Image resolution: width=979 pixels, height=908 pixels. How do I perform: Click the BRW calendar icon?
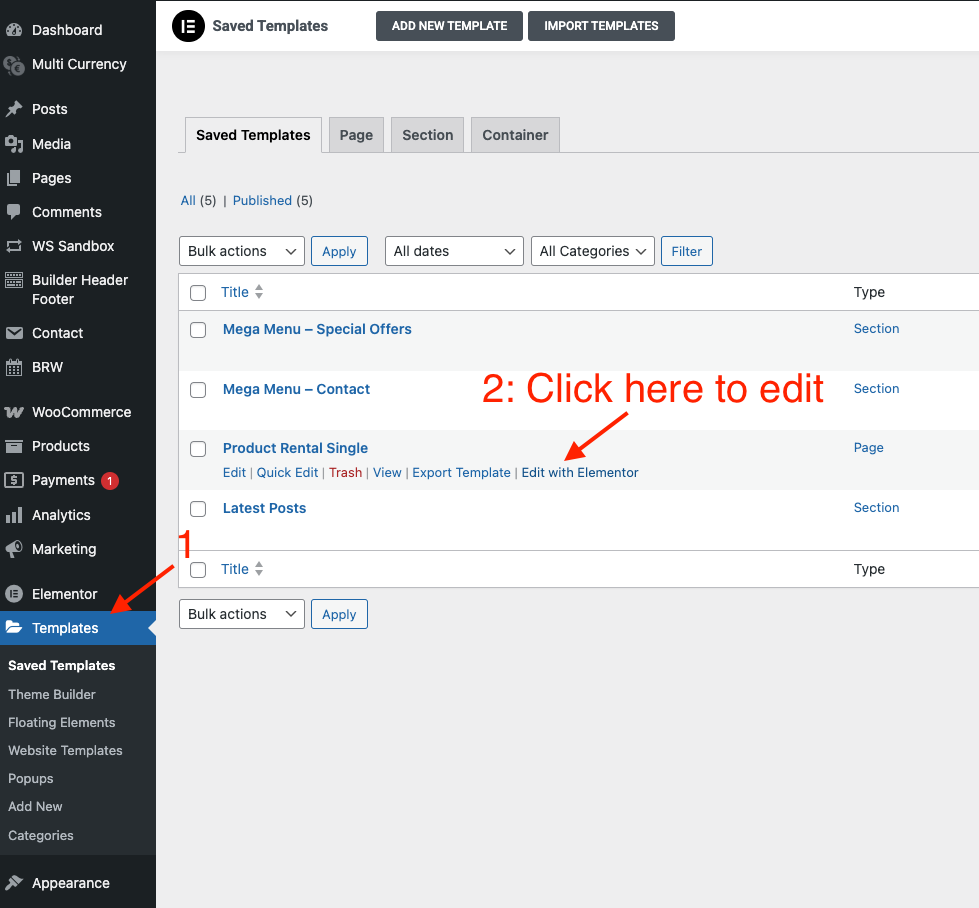point(14,367)
